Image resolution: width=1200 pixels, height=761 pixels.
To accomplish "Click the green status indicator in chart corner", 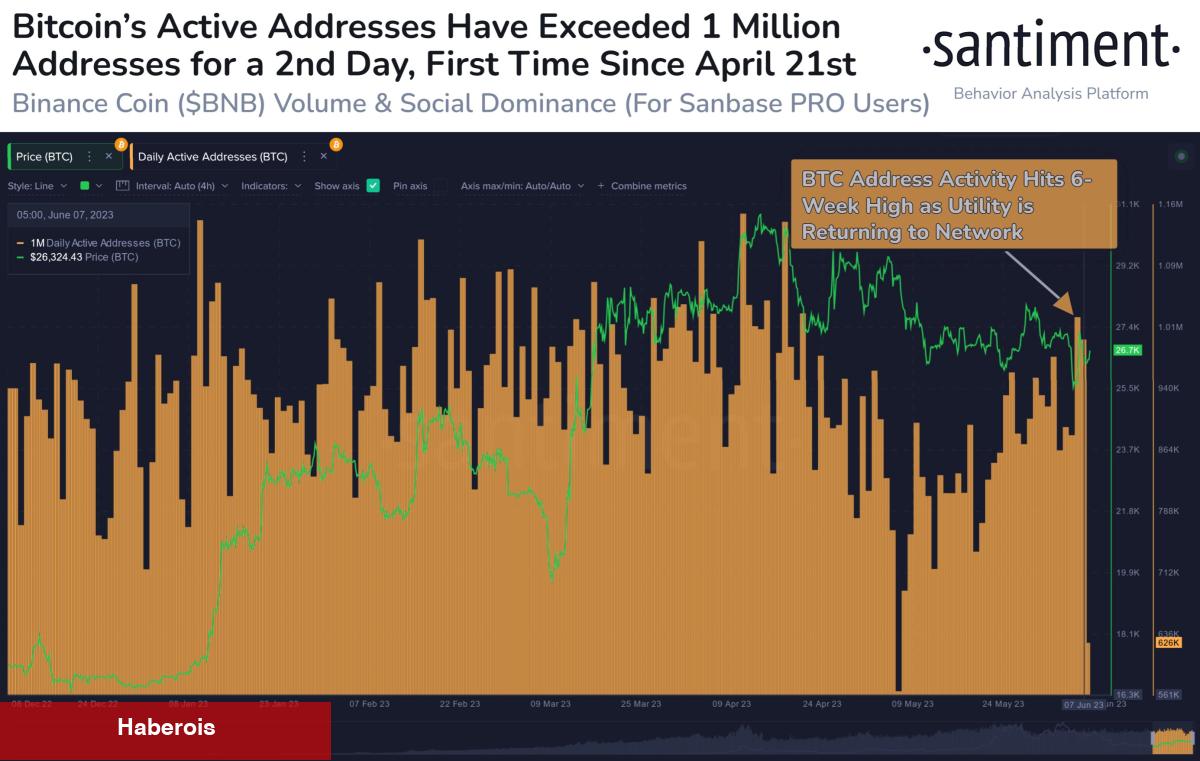I will click(1181, 157).
